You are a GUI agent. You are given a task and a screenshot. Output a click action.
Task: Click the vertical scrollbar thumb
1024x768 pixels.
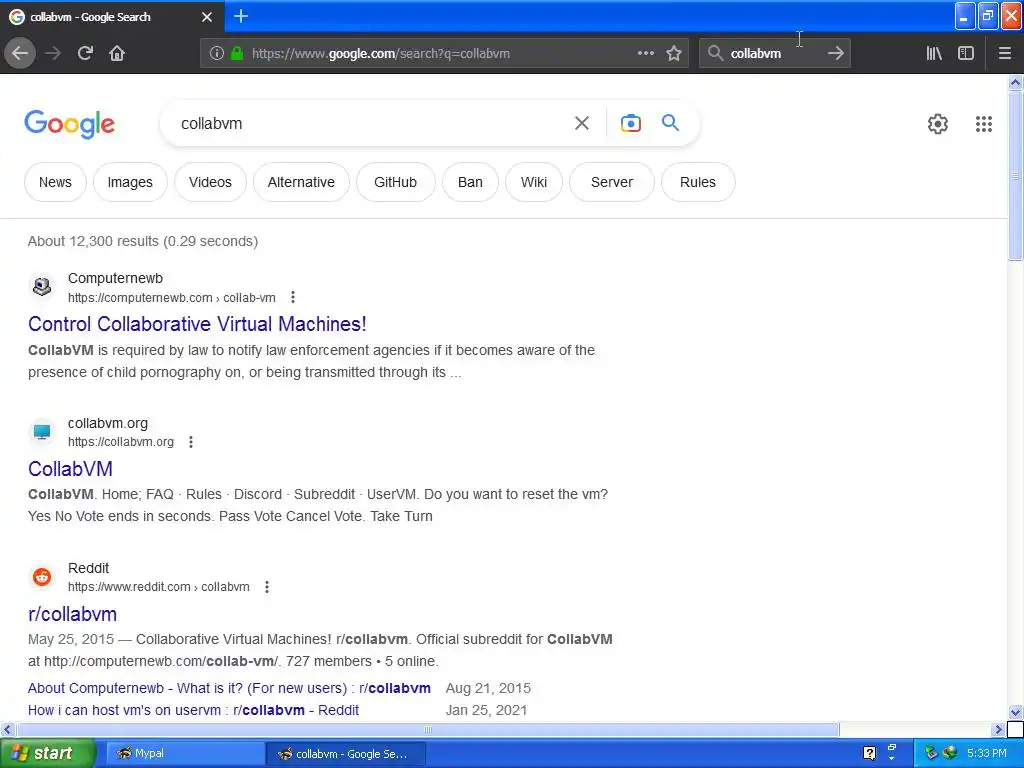pos(1015,176)
